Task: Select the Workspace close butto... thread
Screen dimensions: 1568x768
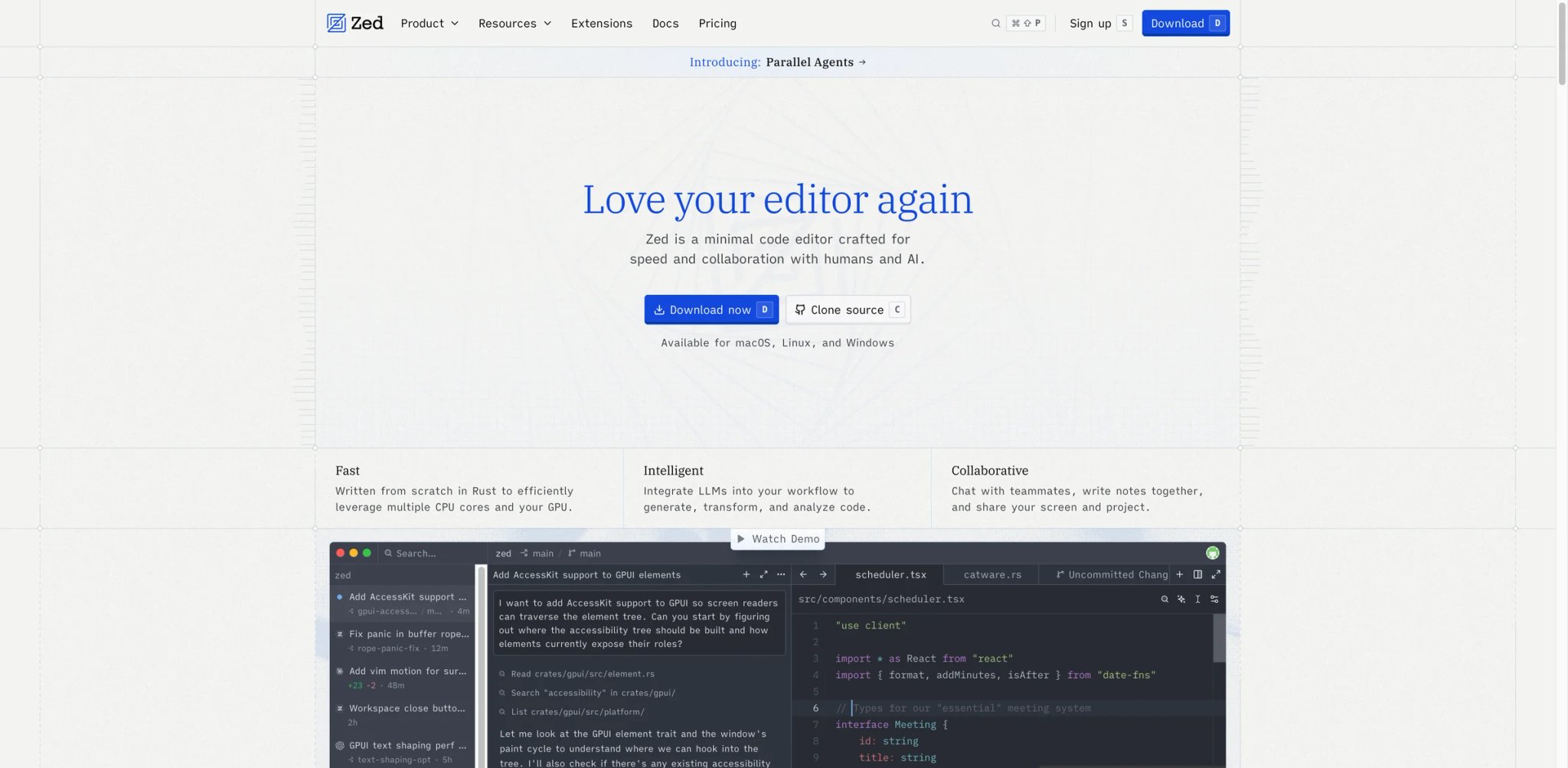Action: pyautogui.click(x=403, y=715)
